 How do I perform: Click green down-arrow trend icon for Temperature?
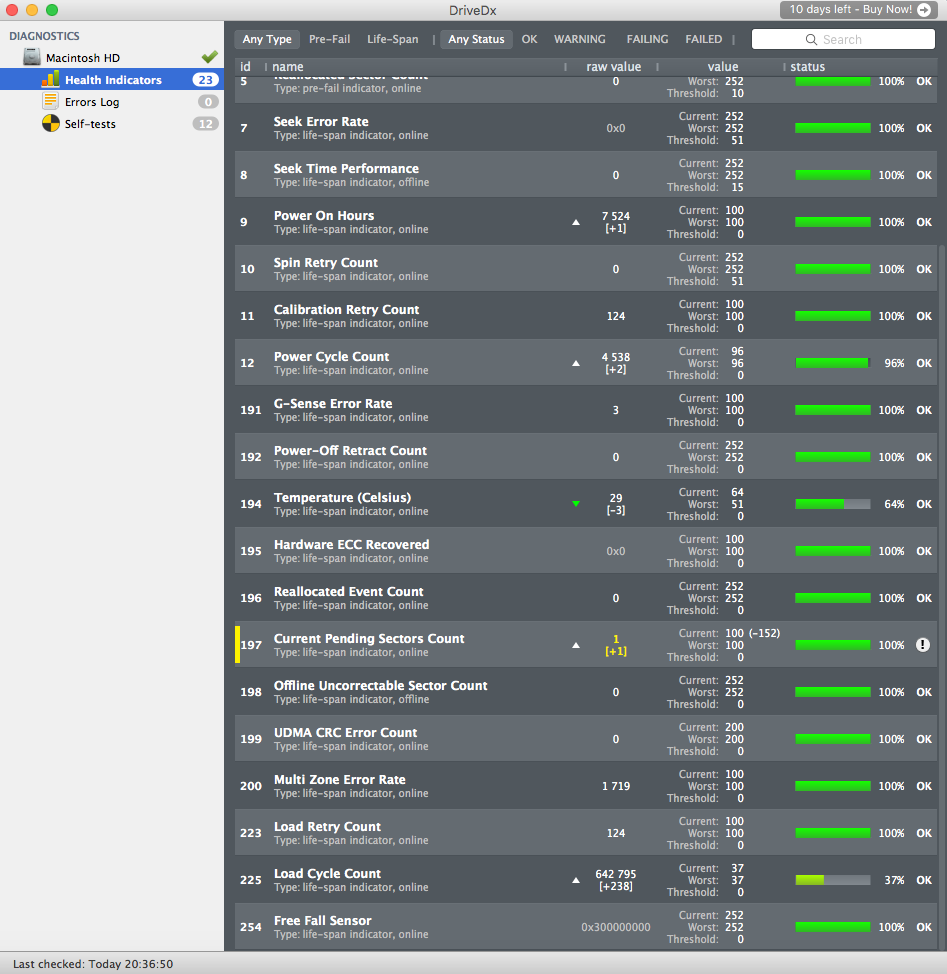[576, 504]
